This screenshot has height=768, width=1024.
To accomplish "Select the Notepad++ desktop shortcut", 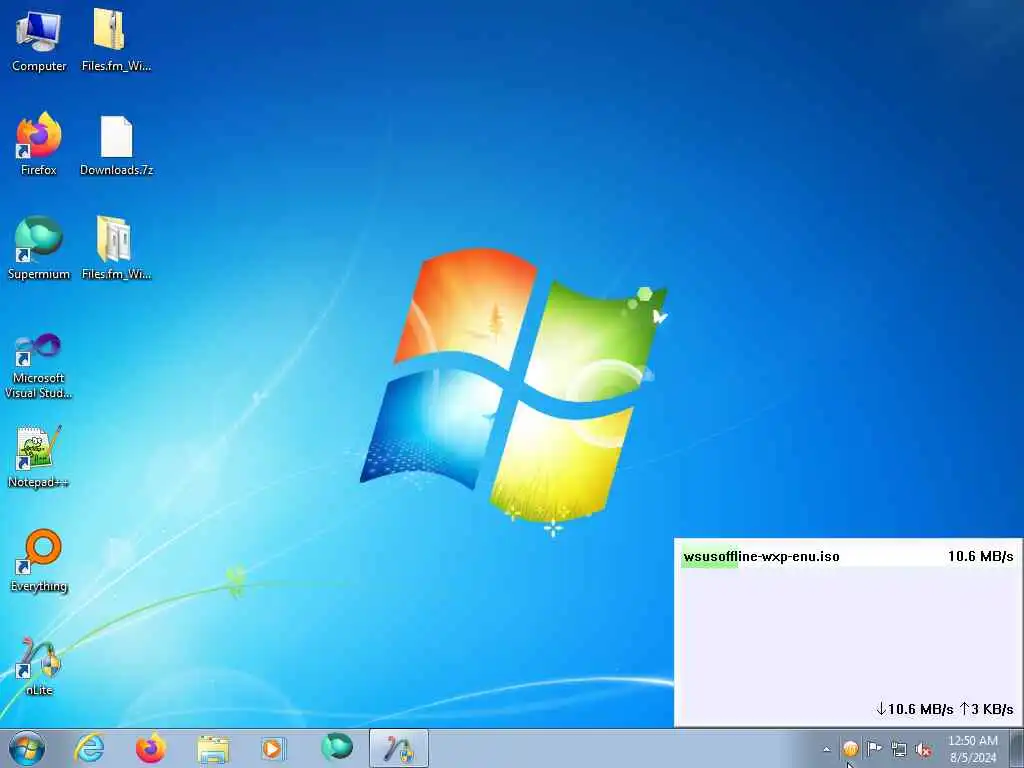I will [x=39, y=456].
